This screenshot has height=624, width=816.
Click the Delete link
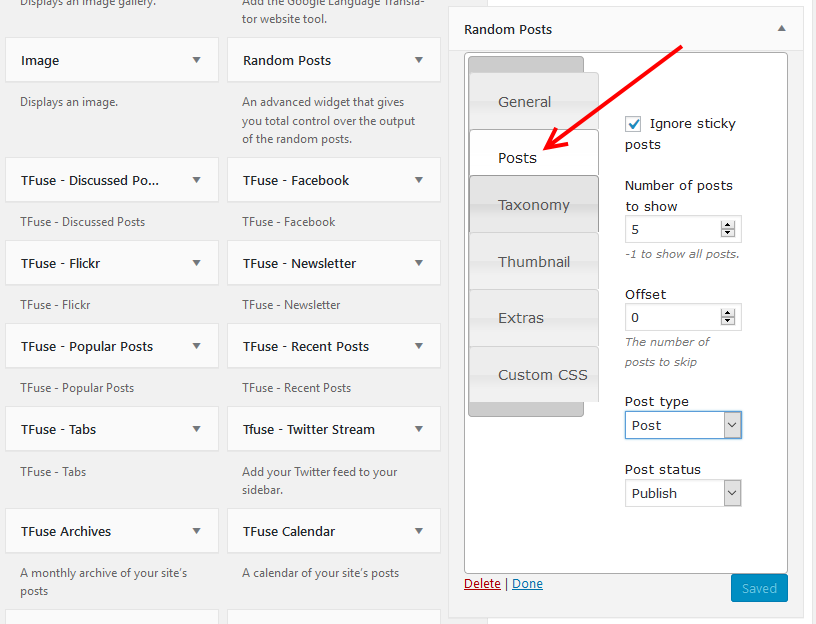482,583
